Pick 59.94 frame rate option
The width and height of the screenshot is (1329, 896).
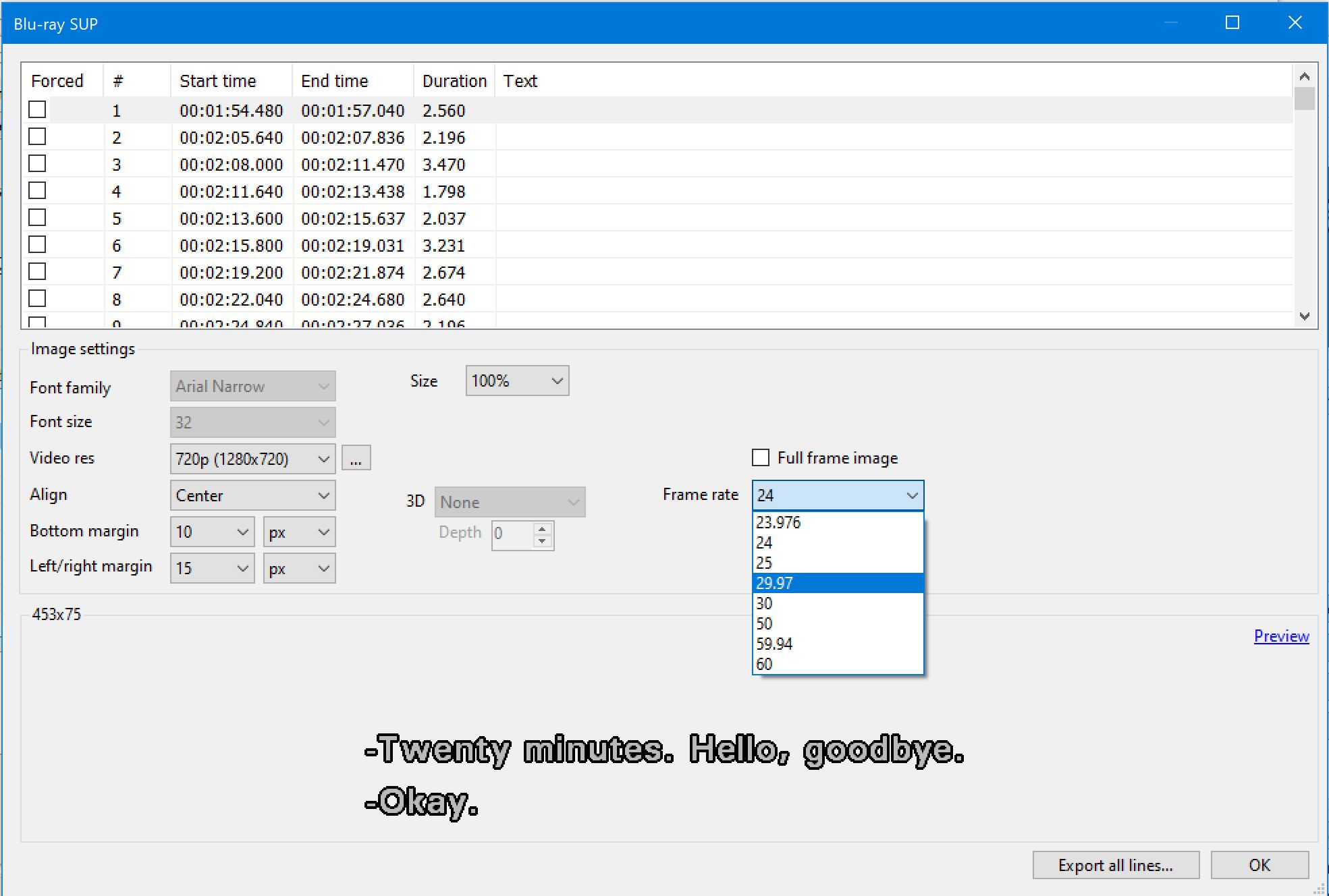pyautogui.click(x=837, y=644)
